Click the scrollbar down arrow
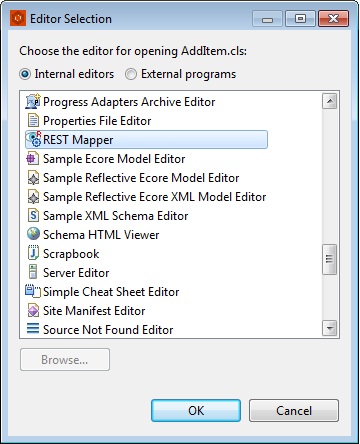 (x=330, y=329)
